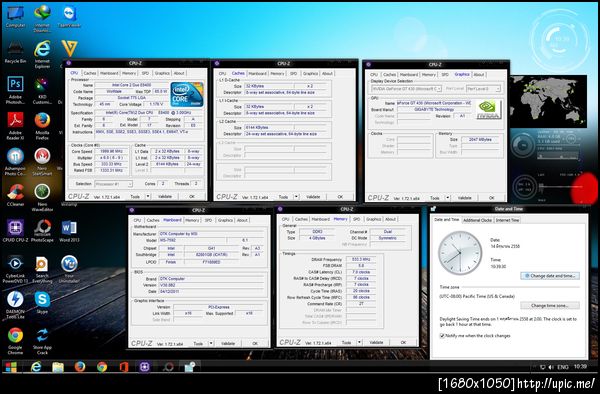Image resolution: width=600 pixels, height=394 pixels.
Task: Launch Word 2013 desktop shortcut
Action: click(x=69, y=231)
